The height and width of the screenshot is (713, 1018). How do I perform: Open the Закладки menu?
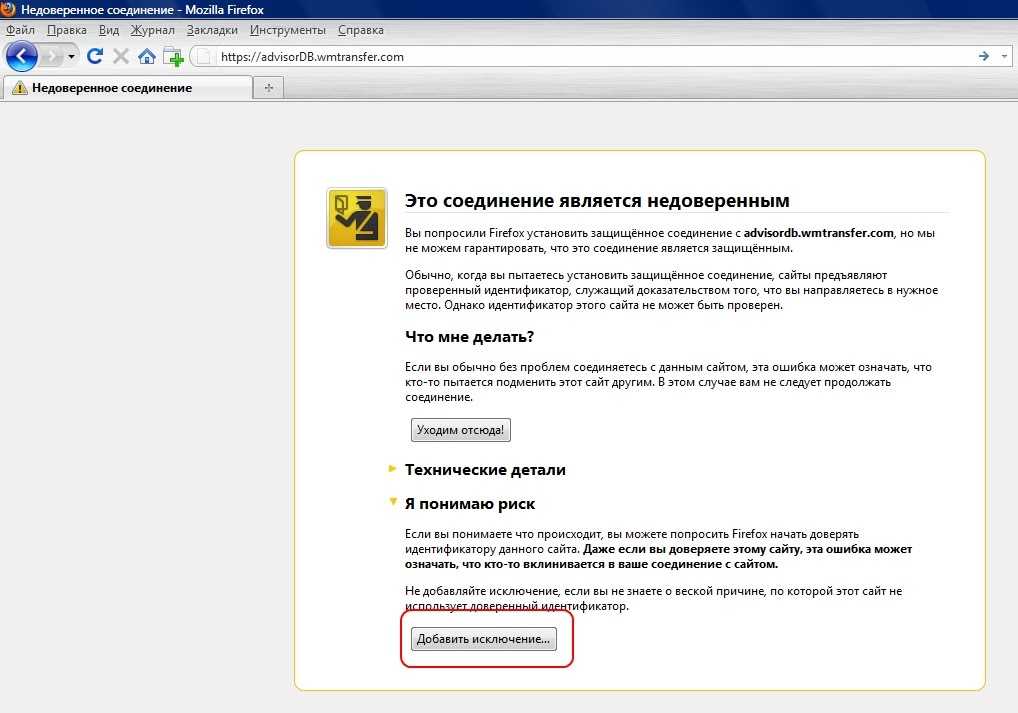(x=212, y=30)
